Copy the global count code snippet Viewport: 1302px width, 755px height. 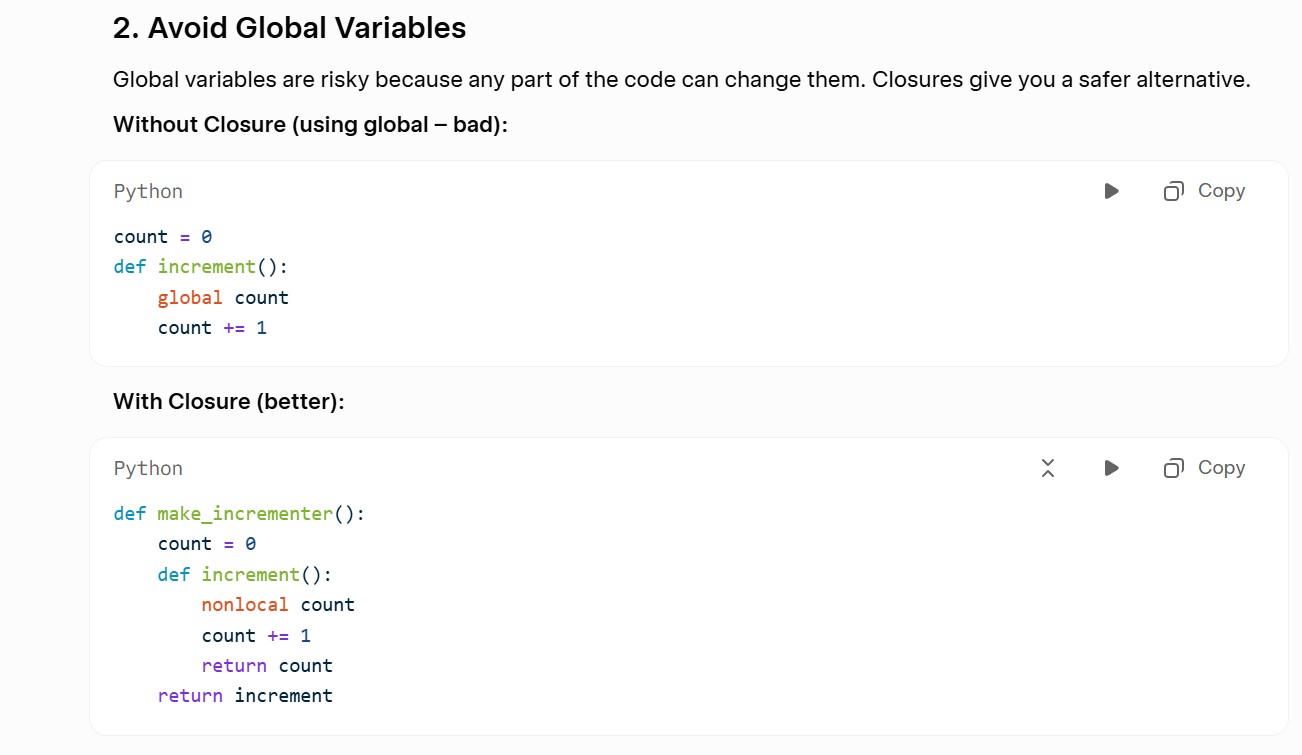click(1205, 191)
